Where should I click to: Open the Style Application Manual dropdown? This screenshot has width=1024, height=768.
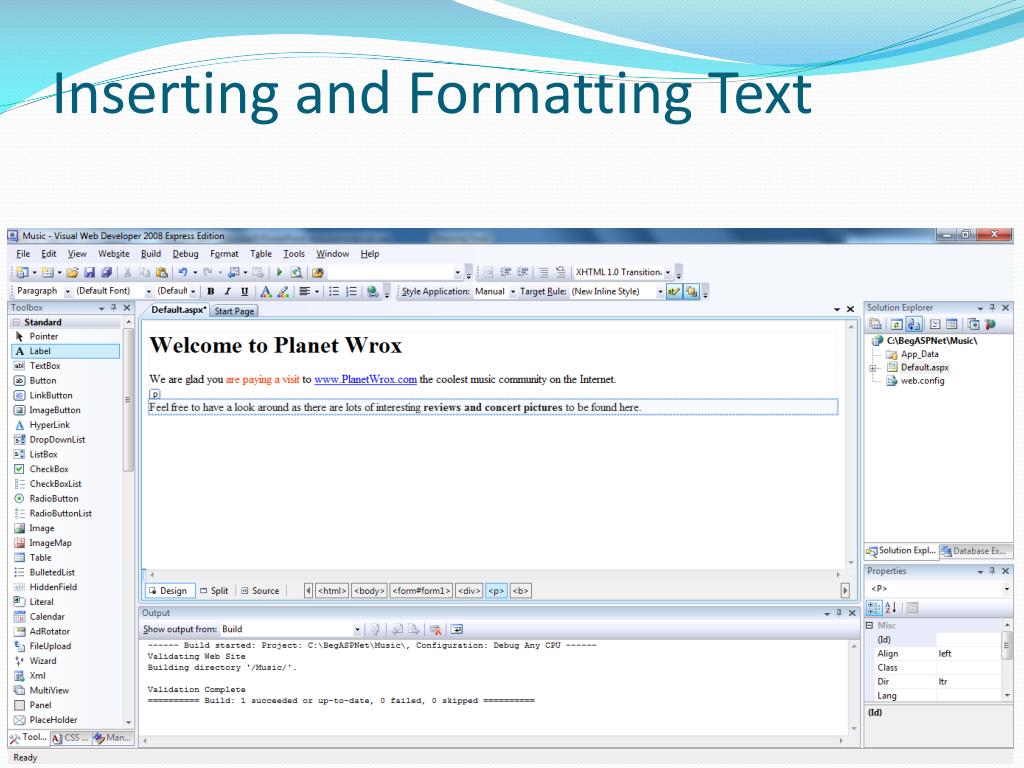(513, 292)
